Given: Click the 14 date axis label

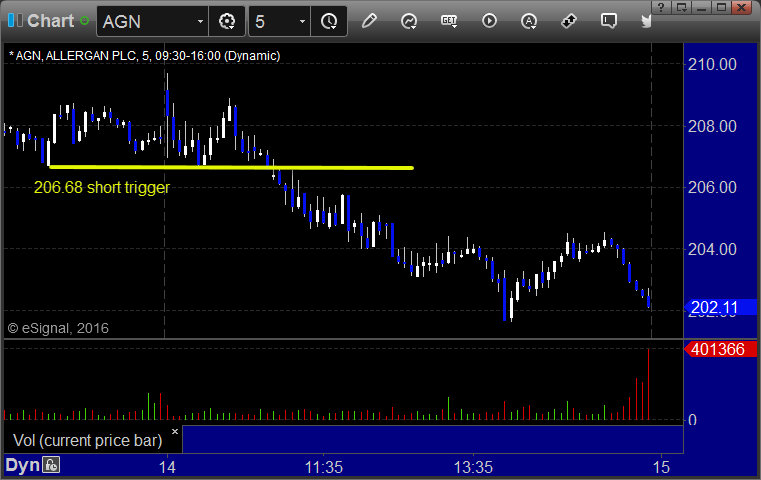Looking at the screenshot, I should (167, 467).
